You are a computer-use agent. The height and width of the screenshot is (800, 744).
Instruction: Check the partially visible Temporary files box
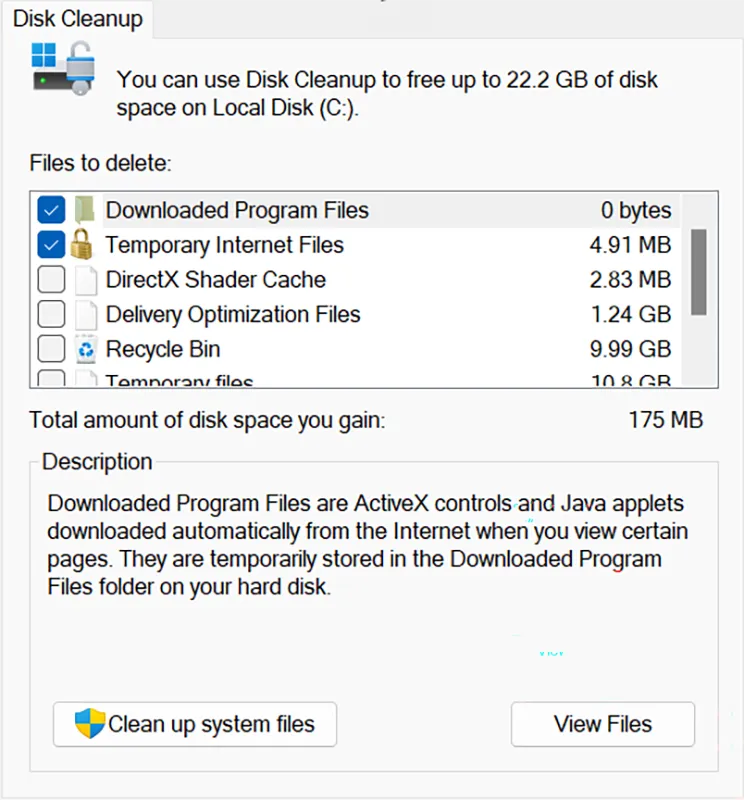(x=51, y=380)
